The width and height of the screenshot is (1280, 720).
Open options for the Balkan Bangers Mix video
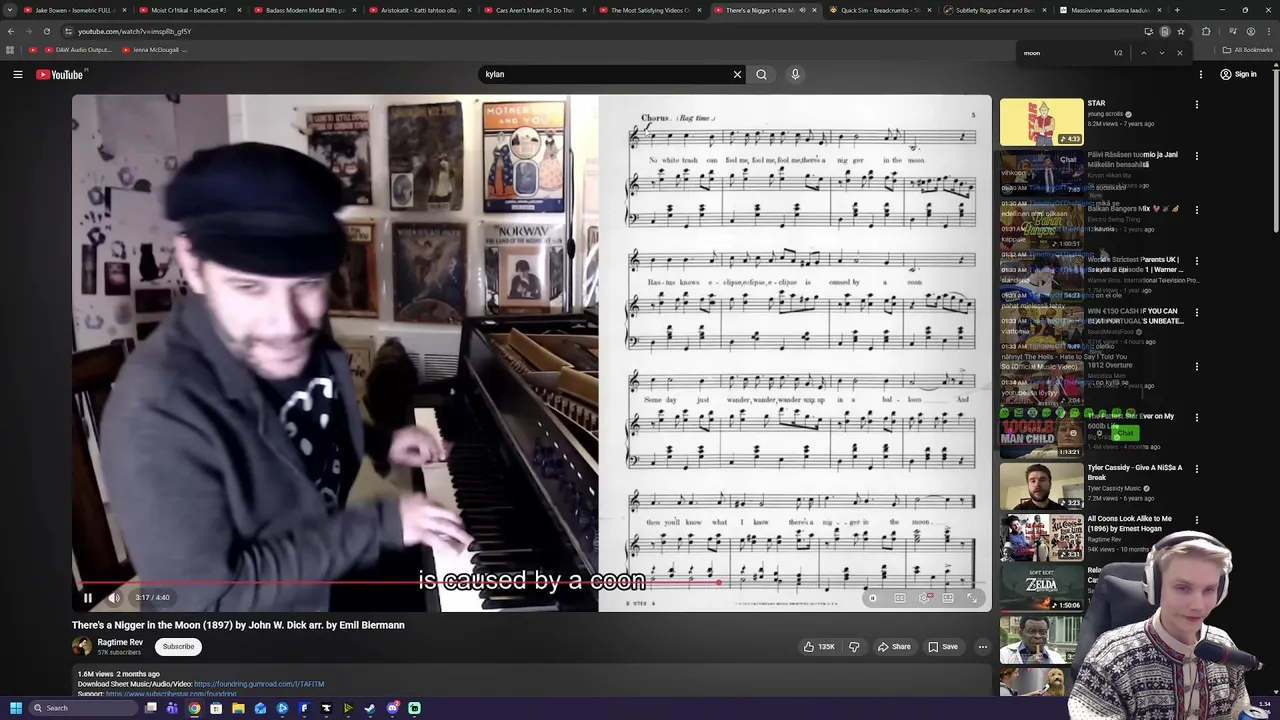(x=1197, y=210)
